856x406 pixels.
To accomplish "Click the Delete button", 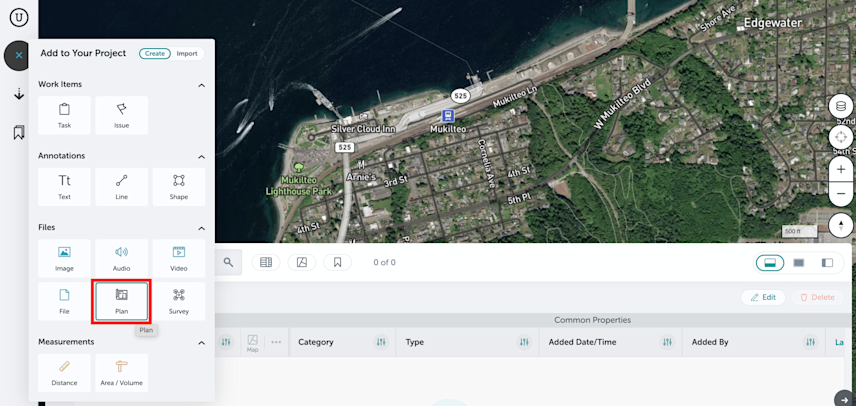I will coord(817,297).
